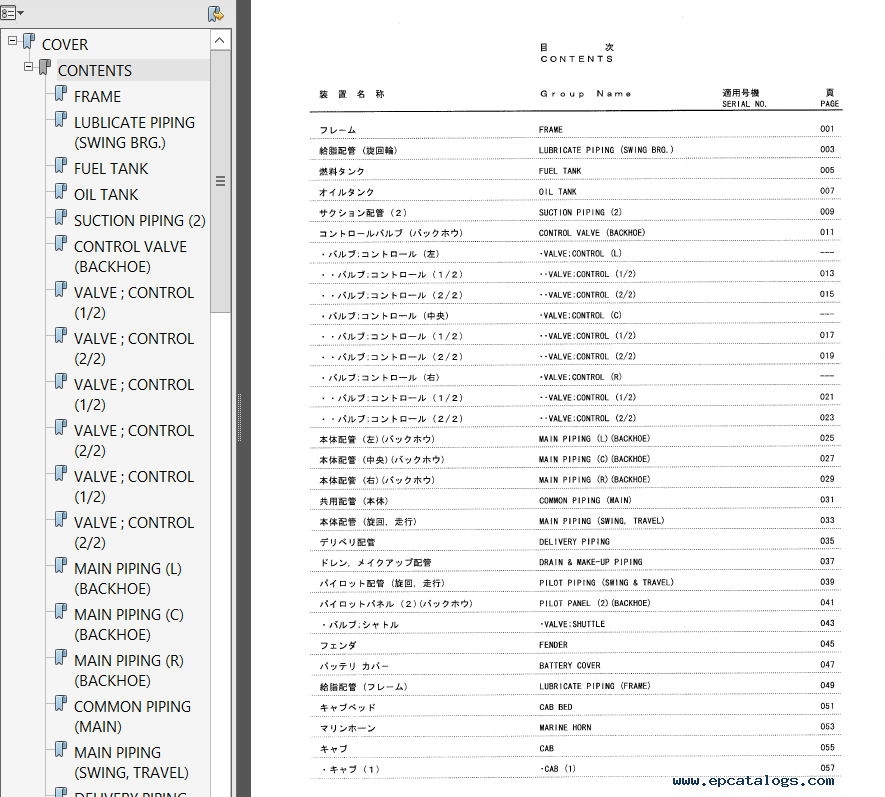Collapse the CONTENTS bookmark node
Screen dimensions: 885x797
[x=28, y=67]
